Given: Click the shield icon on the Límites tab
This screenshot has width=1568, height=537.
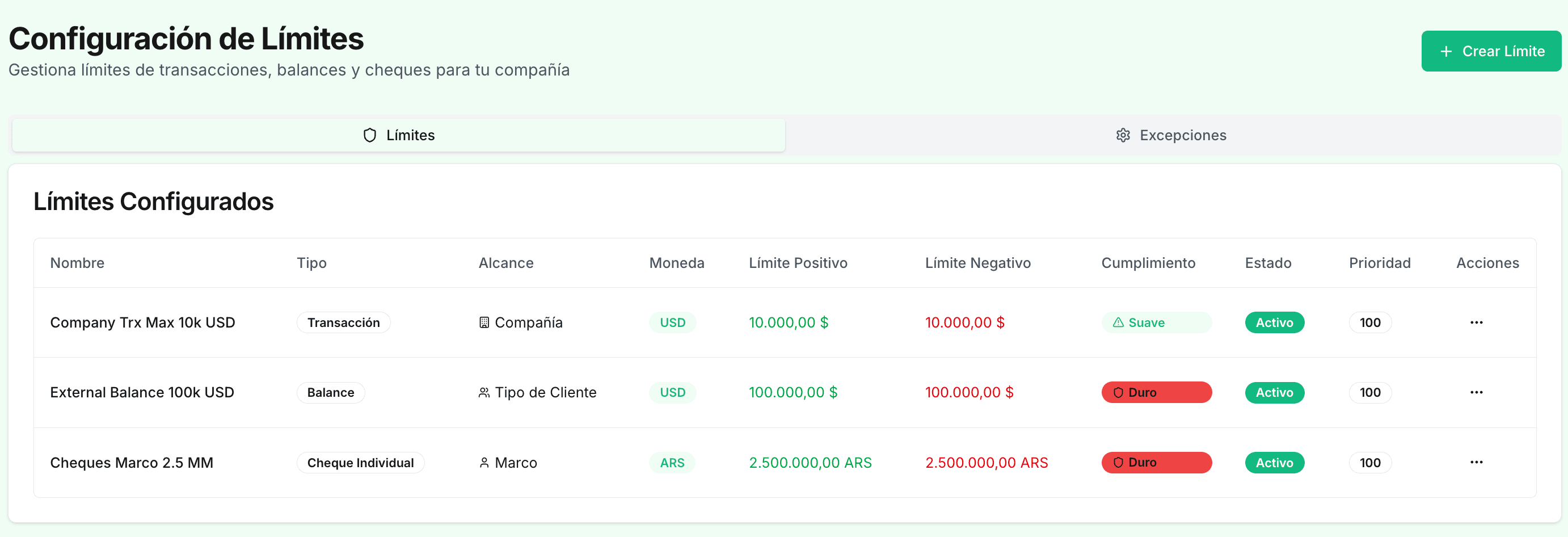Looking at the screenshot, I should pyautogui.click(x=370, y=135).
